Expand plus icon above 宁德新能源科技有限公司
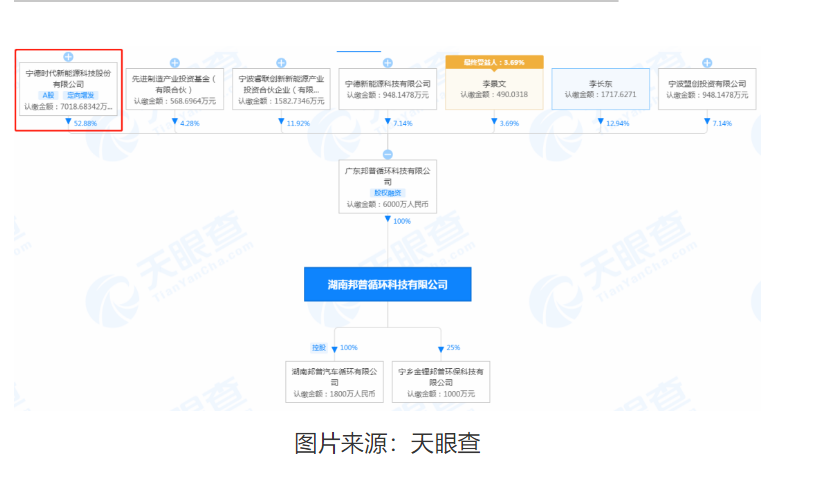This screenshot has width=813, height=479. (387, 63)
